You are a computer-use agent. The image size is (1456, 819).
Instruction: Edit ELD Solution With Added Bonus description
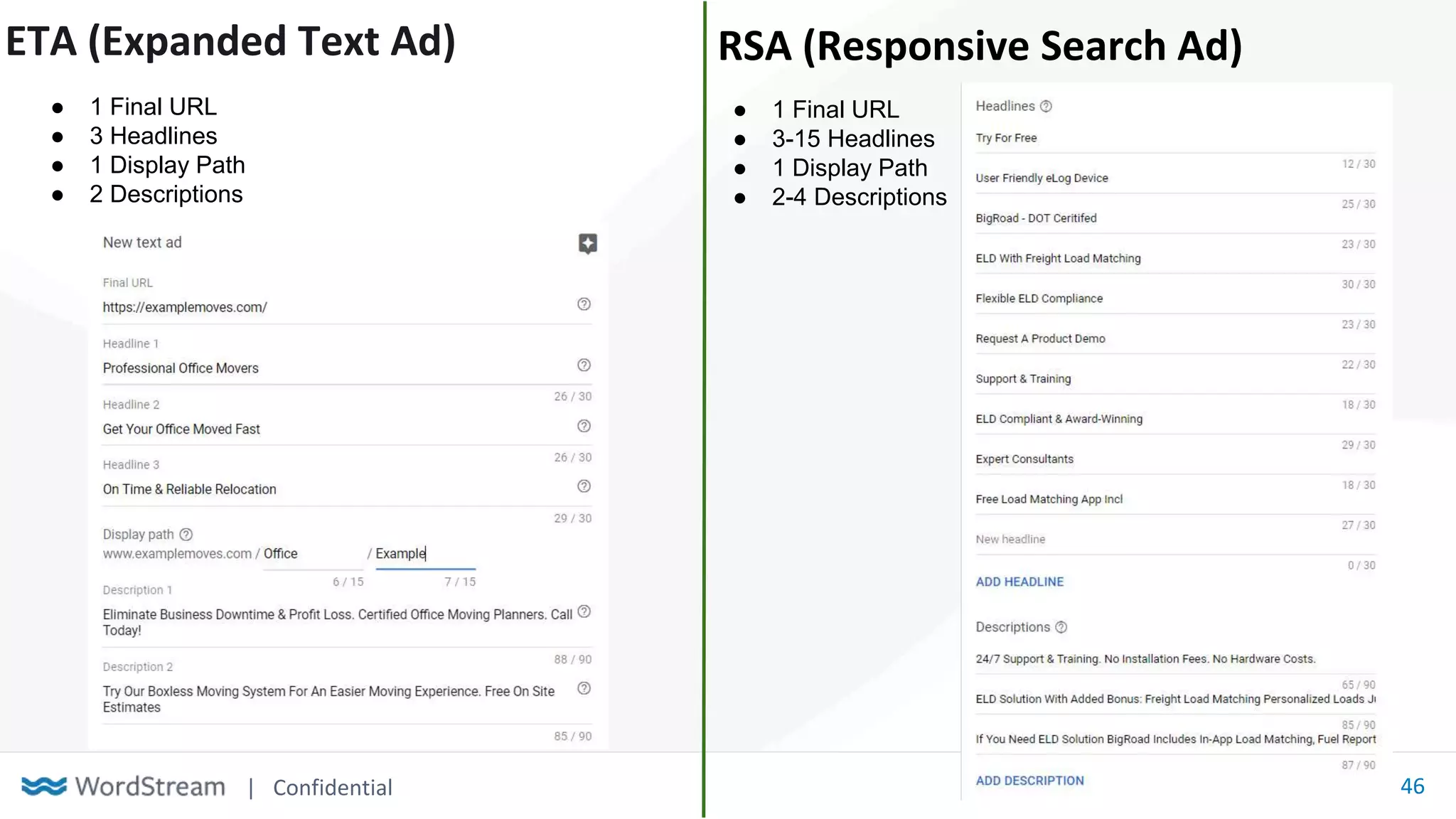[x=1175, y=699]
